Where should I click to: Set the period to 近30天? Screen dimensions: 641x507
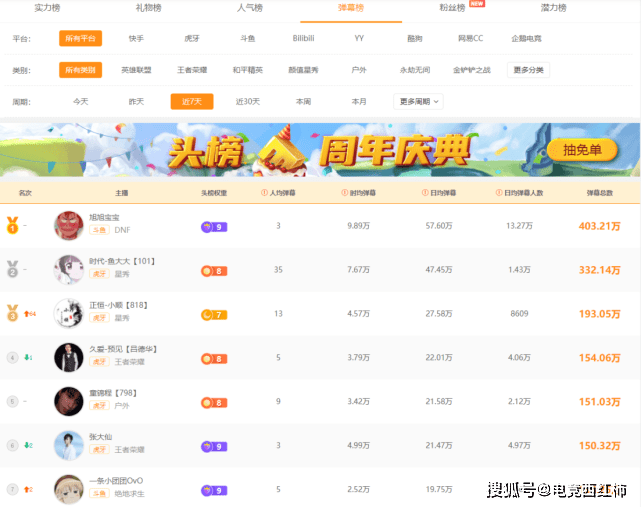pyautogui.click(x=248, y=101)
